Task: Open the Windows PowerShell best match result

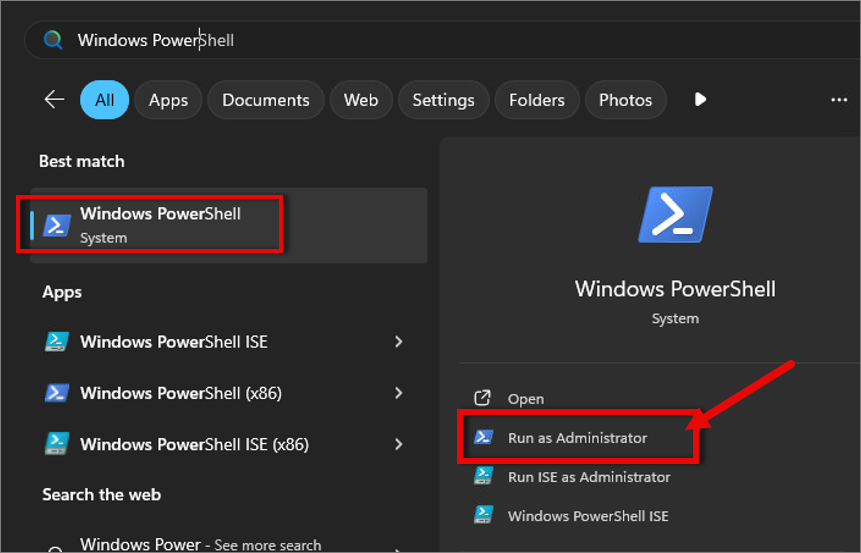Action: [160, 225]
